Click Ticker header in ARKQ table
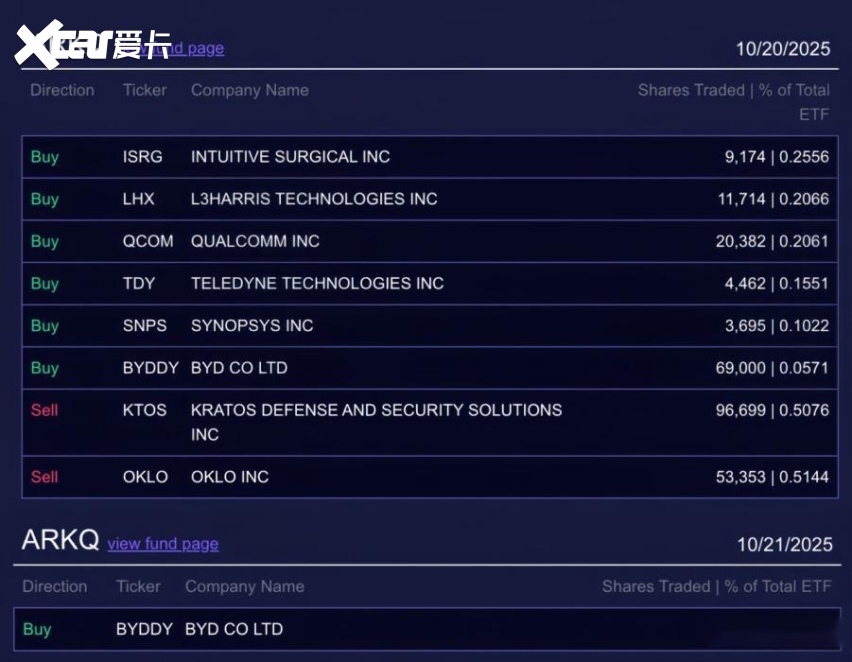The height and width of the screenshot is (662, 852). click(x=138, y=586)
